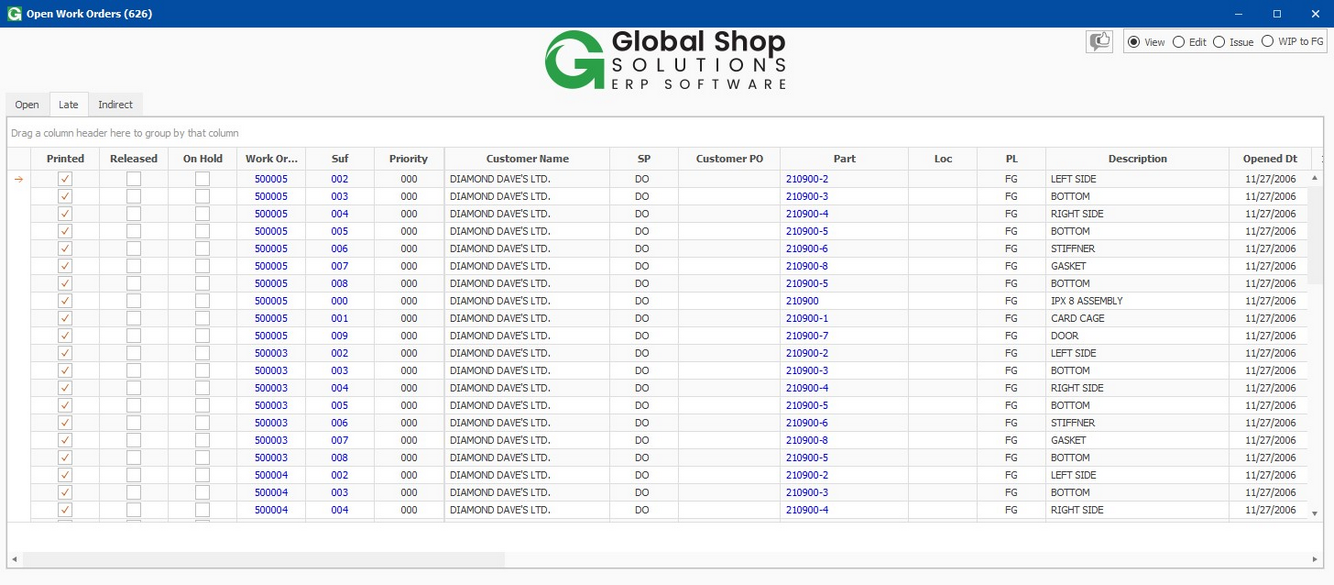Select the Issue radio button

click(1219, 42)
